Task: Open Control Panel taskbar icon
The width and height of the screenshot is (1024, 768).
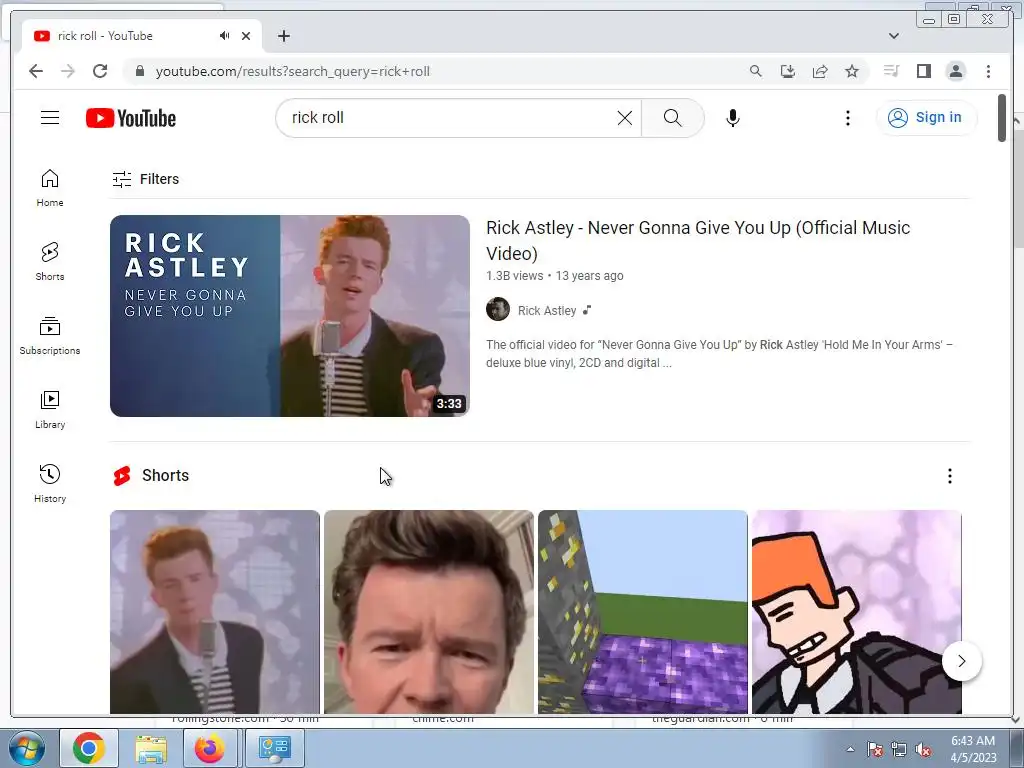Action: 274,748
